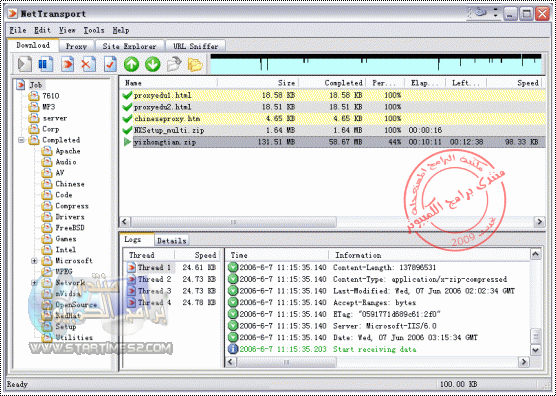The height and width of the screenshot is (396, 556).
Task: Click the job list scroll right arrow
Action: point(539,222)
